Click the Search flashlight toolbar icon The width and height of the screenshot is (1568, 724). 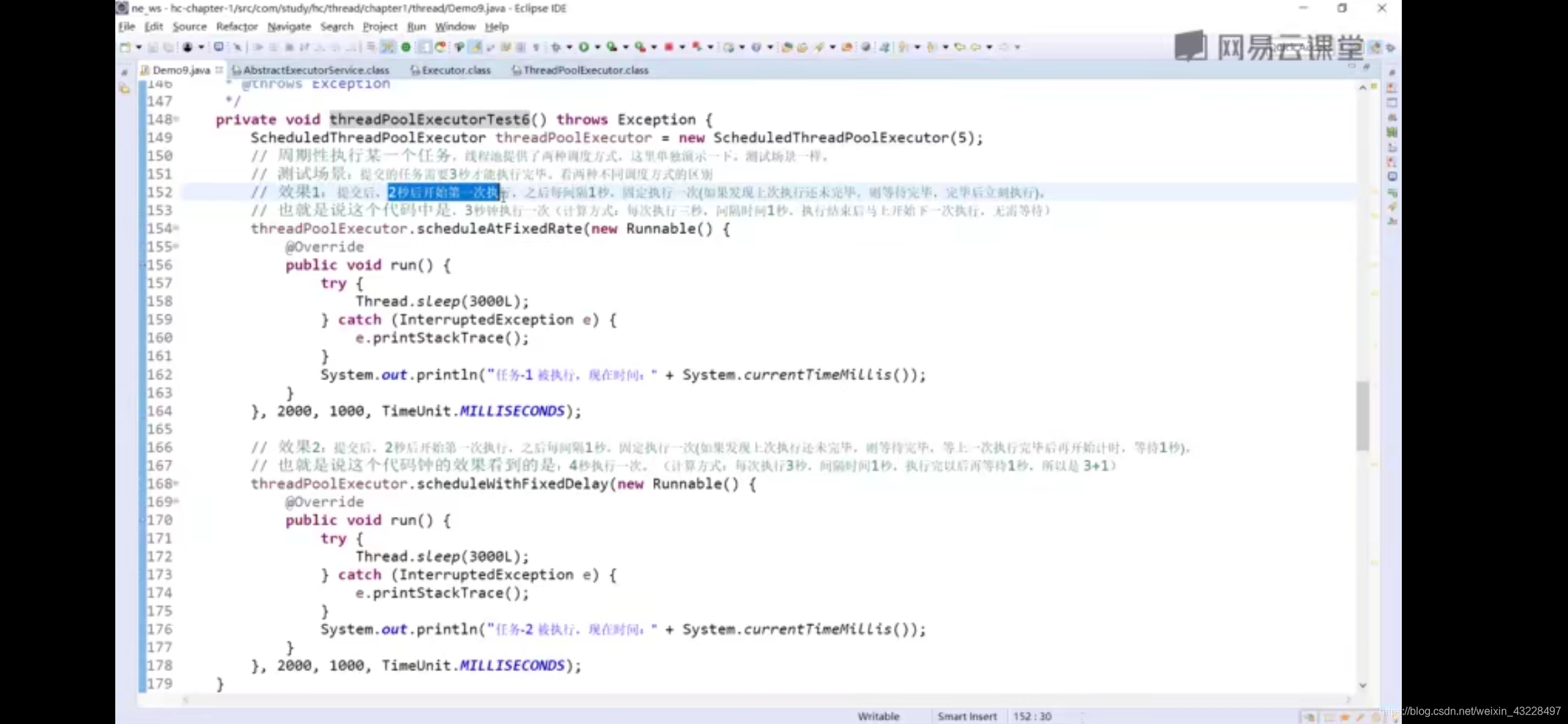(x=819, y=47)
